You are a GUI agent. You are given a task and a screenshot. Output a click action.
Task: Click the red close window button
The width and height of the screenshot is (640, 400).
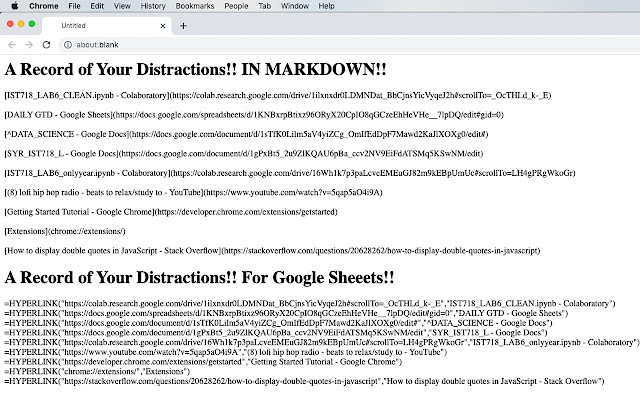pyautogui.click(x=10, y=24)
